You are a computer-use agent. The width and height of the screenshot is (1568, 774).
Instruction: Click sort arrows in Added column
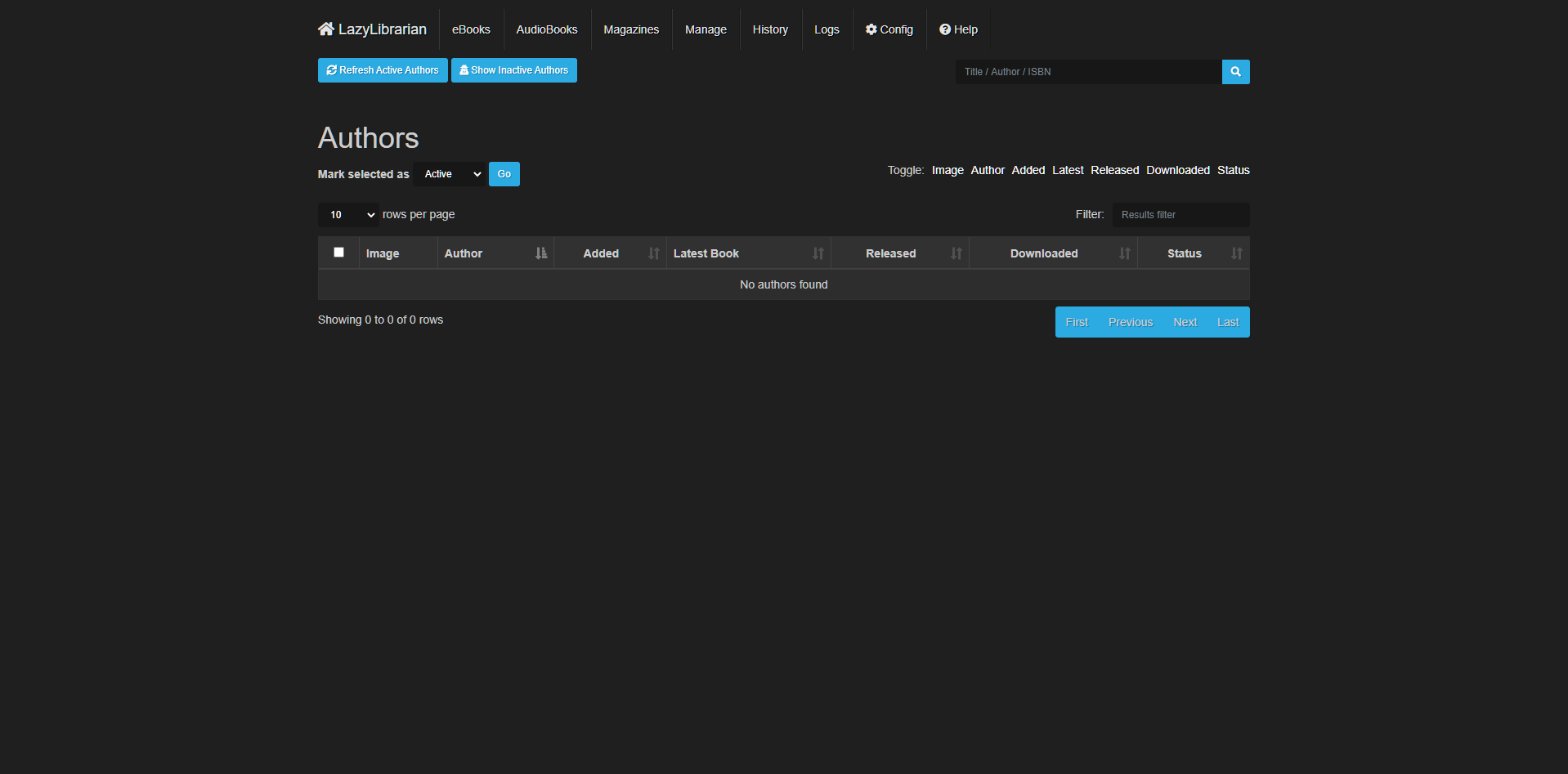coord(653,253)
